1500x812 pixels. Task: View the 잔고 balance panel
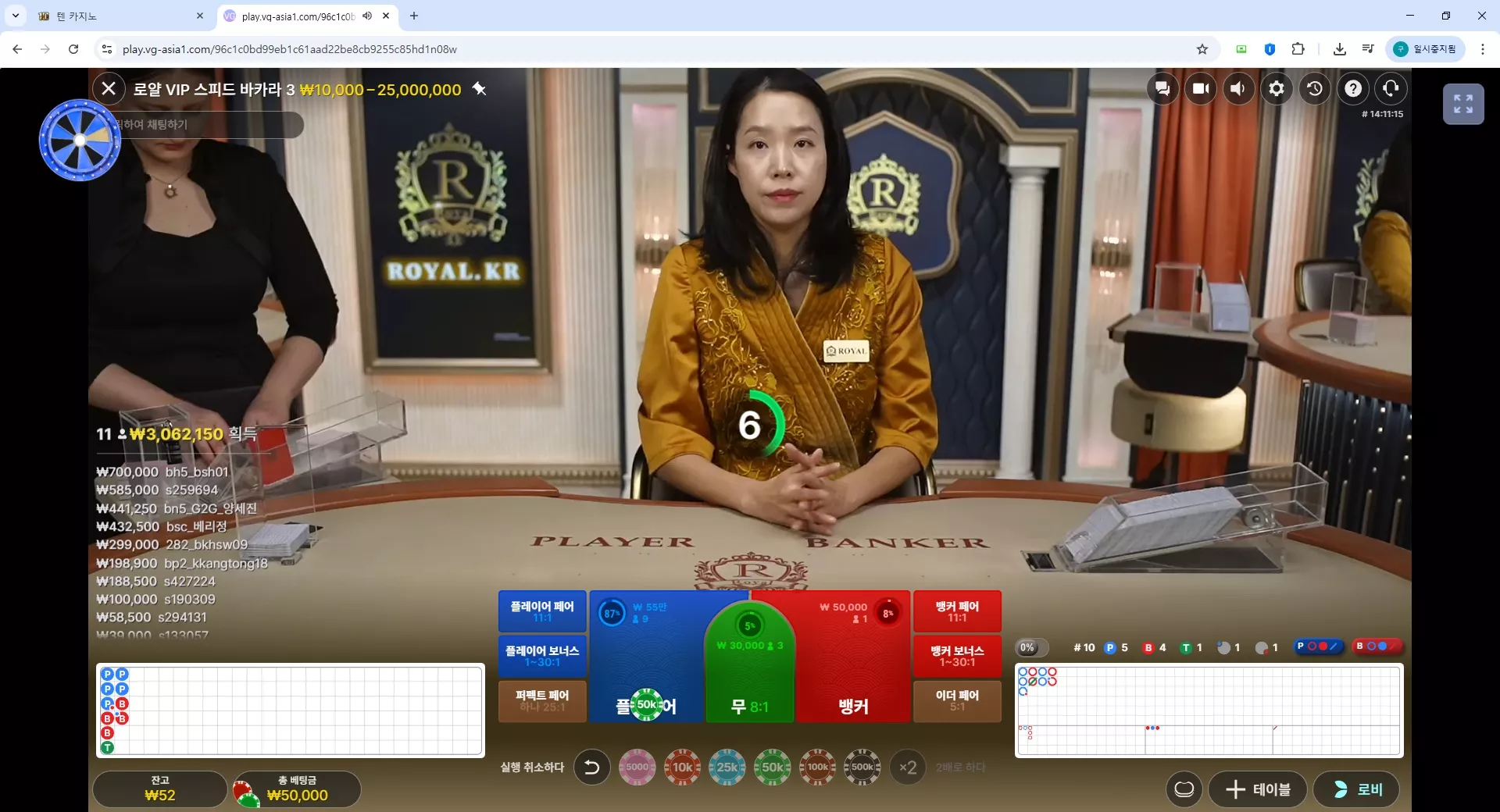pos(160,789)
